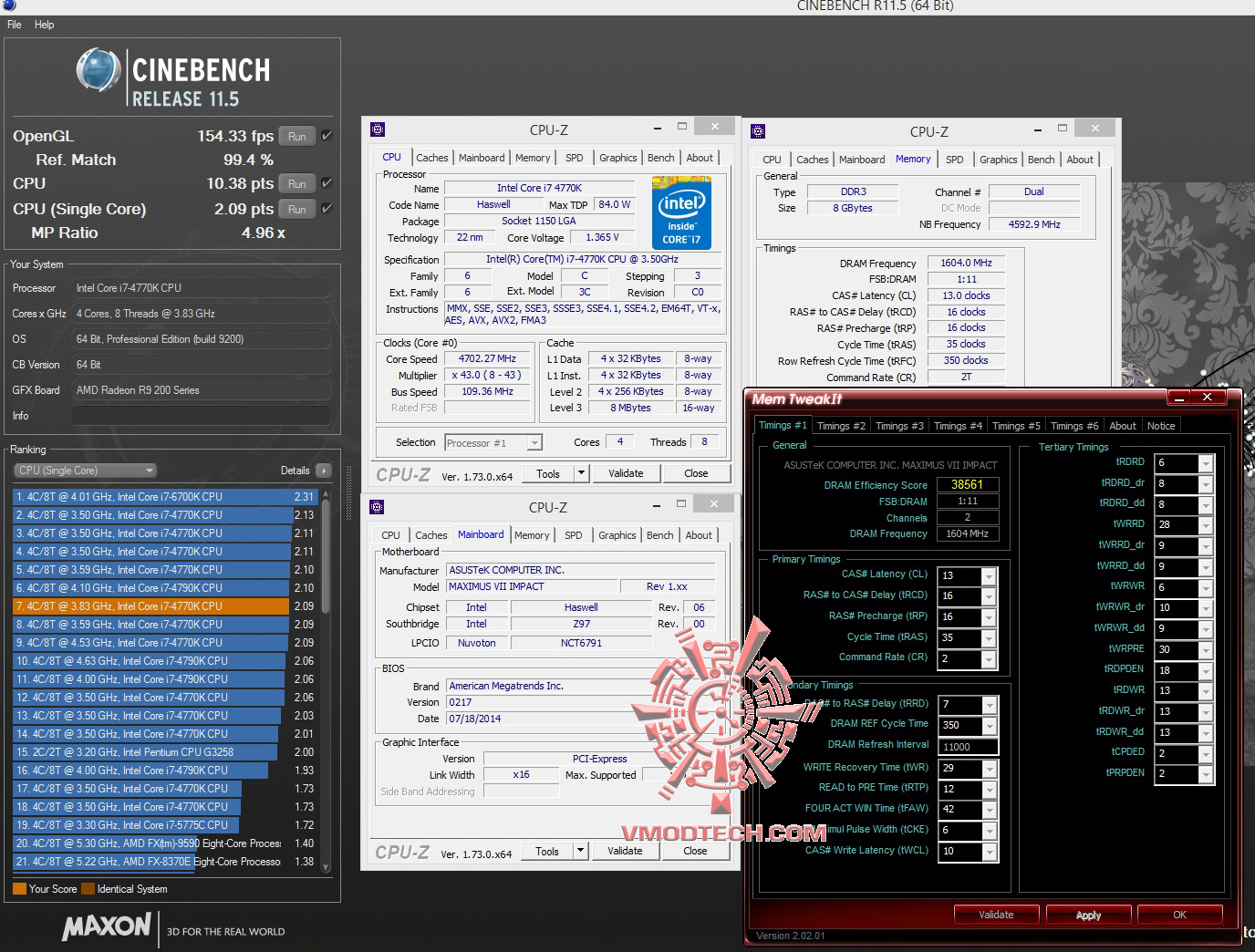Screen dimensions: 1255x952
Task: Click Apply in MemTweakIt
Action: (1088, 915)
